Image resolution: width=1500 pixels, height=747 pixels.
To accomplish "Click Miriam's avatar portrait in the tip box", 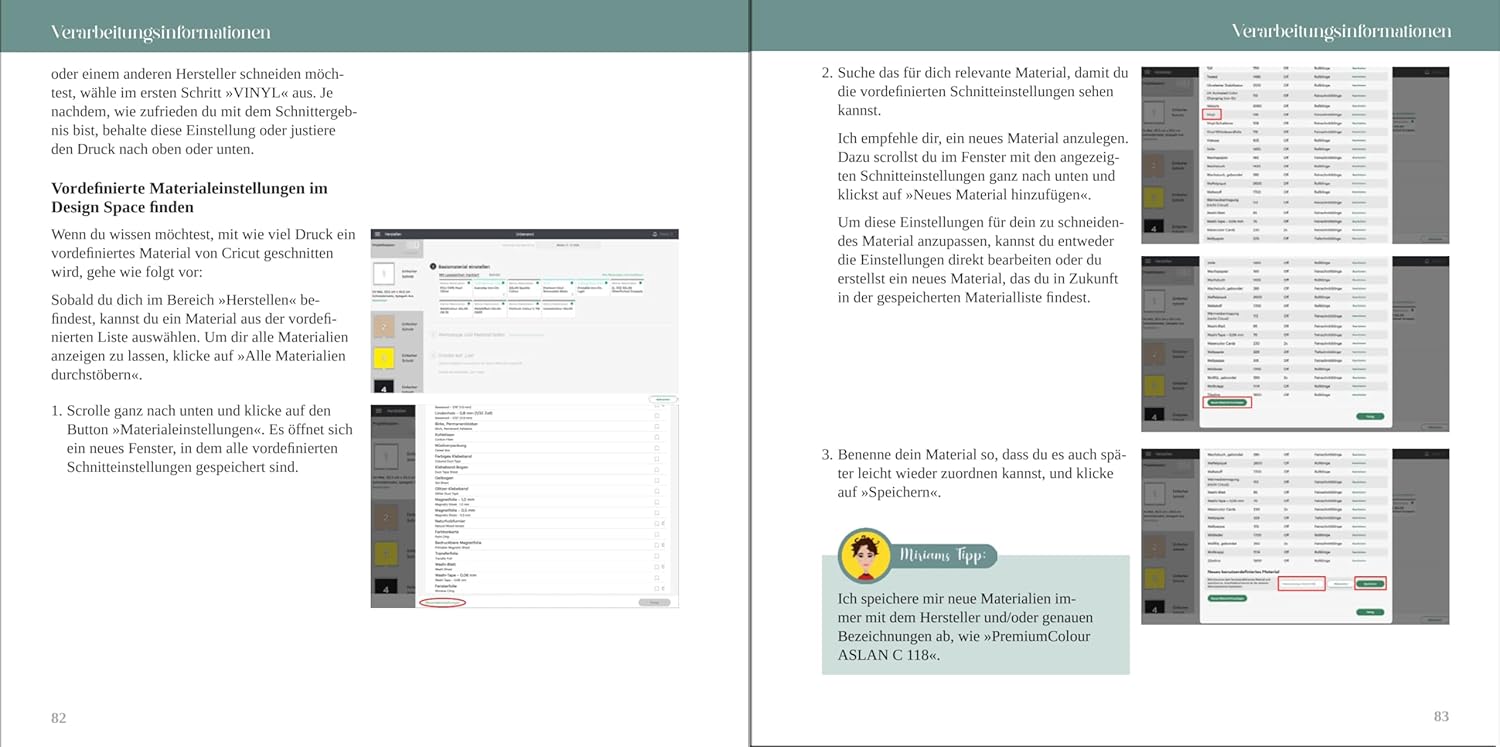I will coord(865,557).
